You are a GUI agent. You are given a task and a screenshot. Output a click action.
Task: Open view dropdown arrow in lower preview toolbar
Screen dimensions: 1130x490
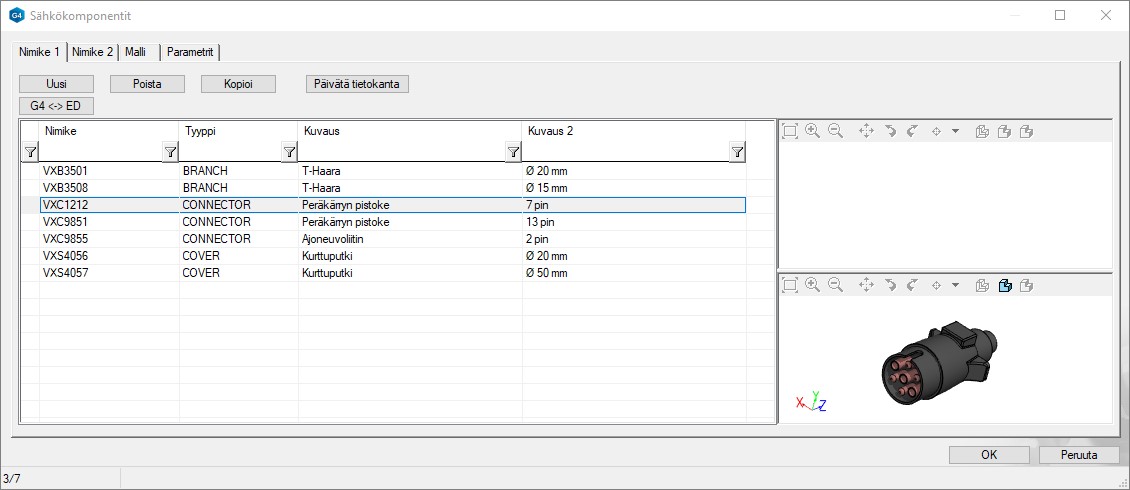(x=955, y=285)
